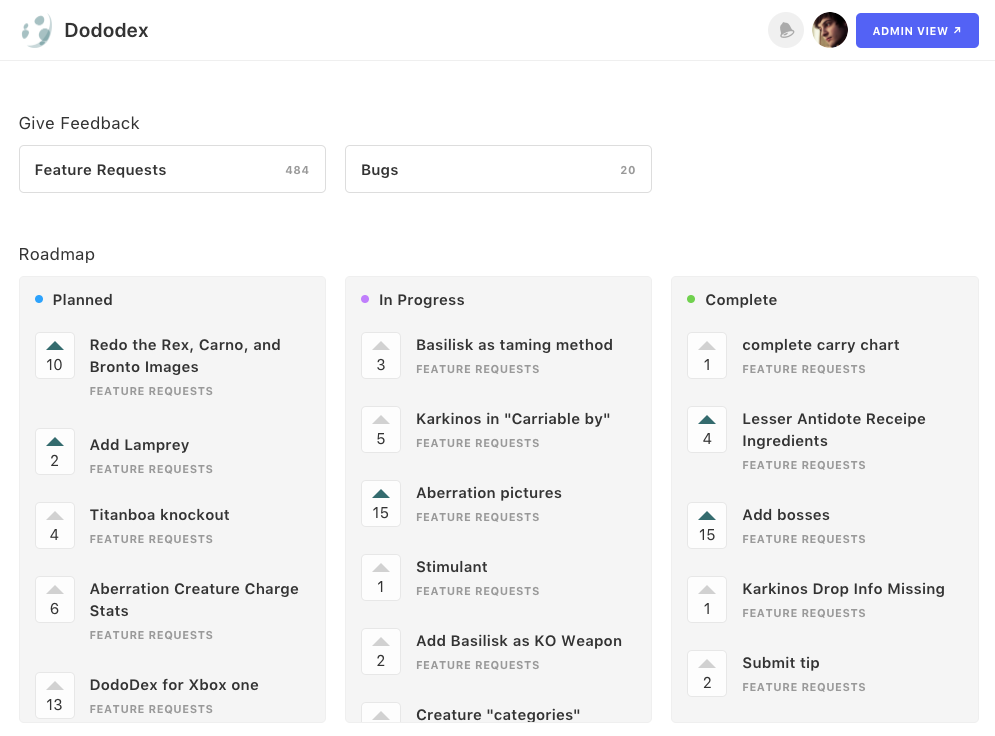Click the Give Feedback heading
The width and height of the screenshot is (995, 736).
(79, 123)
